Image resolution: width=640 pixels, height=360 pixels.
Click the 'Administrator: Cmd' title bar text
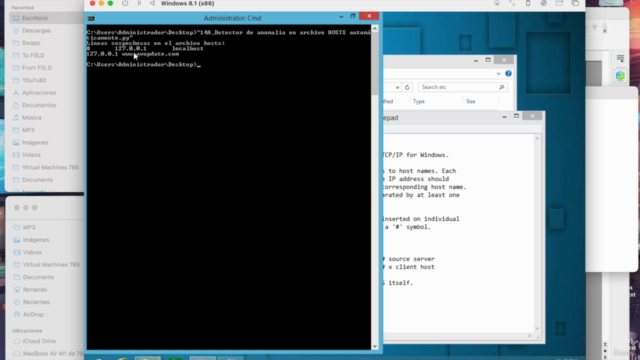click(x=232, y=18)
